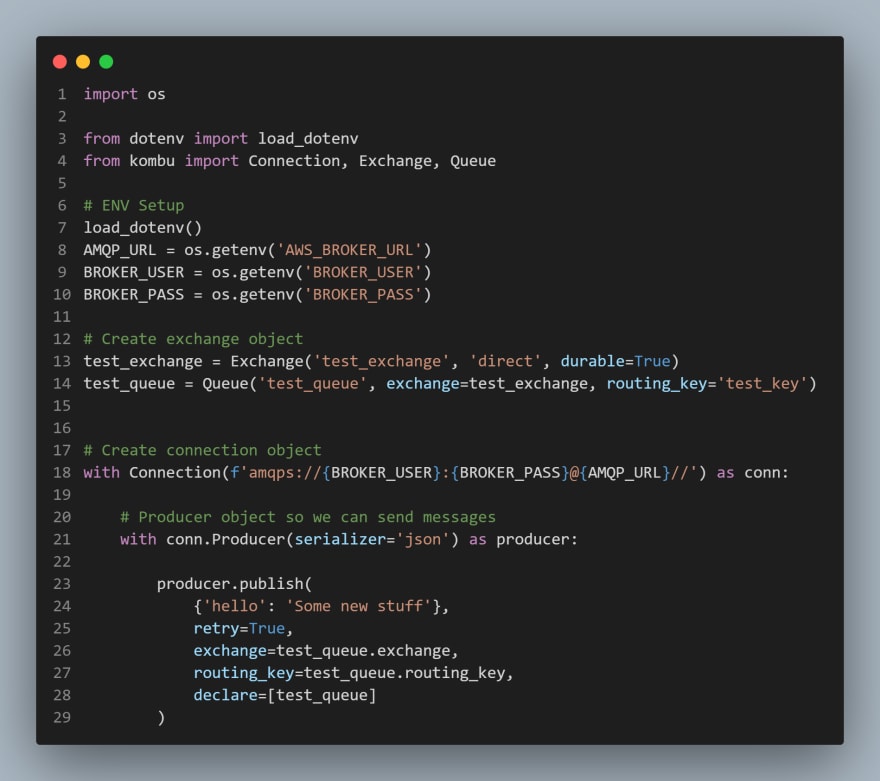Click the string 'test_exchange' on line 13
The height and width of the screenshot is (781, 880).
382,361
